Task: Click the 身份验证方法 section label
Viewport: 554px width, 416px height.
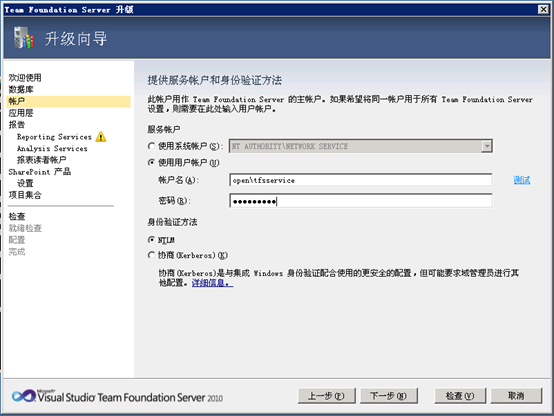Action: (172, 222)
